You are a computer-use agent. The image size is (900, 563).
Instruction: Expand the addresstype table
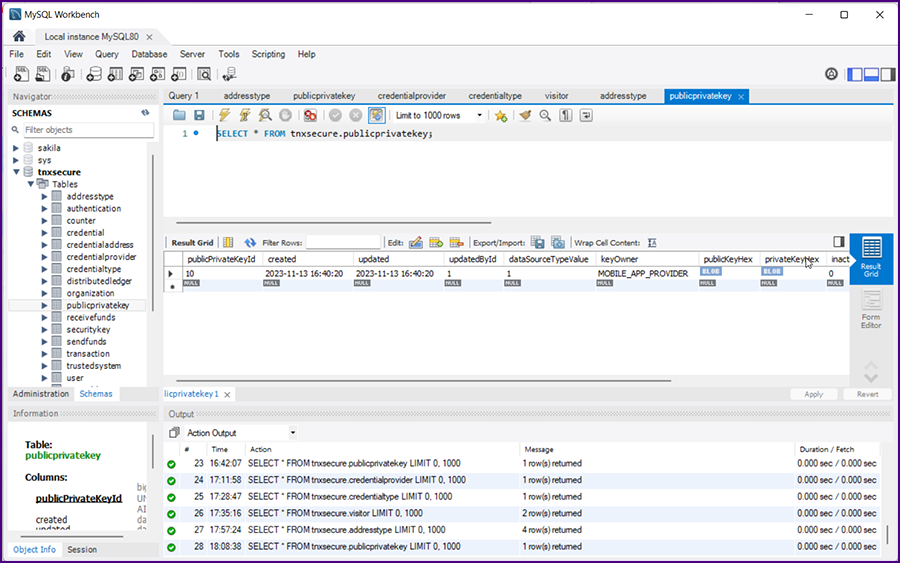[x=44, y=196]
